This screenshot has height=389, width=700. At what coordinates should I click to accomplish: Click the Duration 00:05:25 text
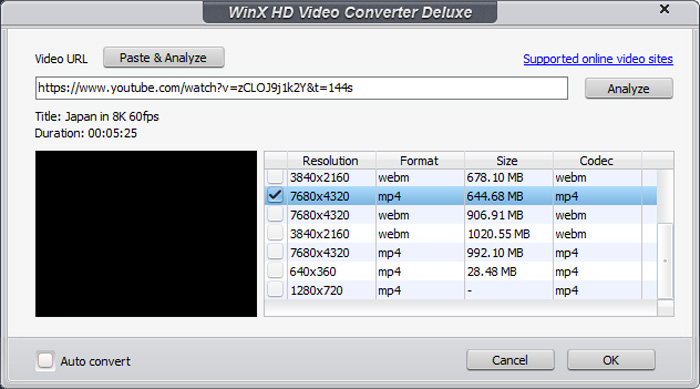(86, 134)
